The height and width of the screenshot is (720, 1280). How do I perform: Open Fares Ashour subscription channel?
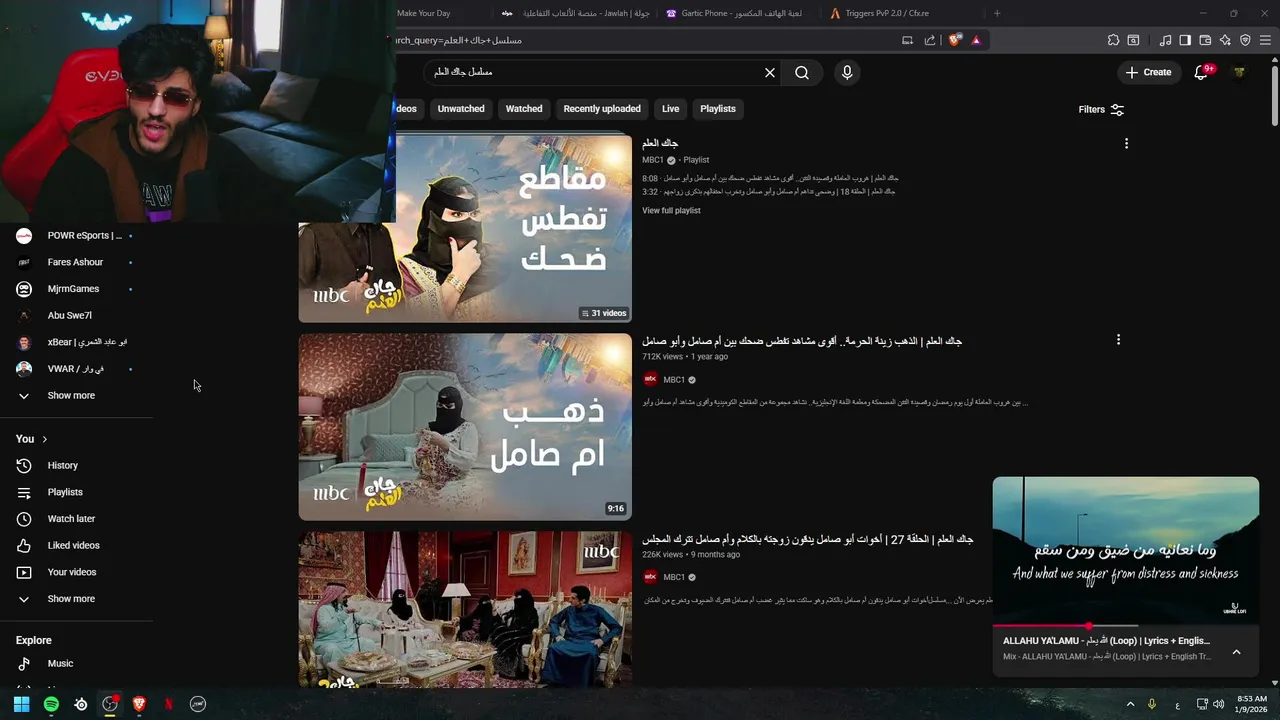click(x=76, y=262)
